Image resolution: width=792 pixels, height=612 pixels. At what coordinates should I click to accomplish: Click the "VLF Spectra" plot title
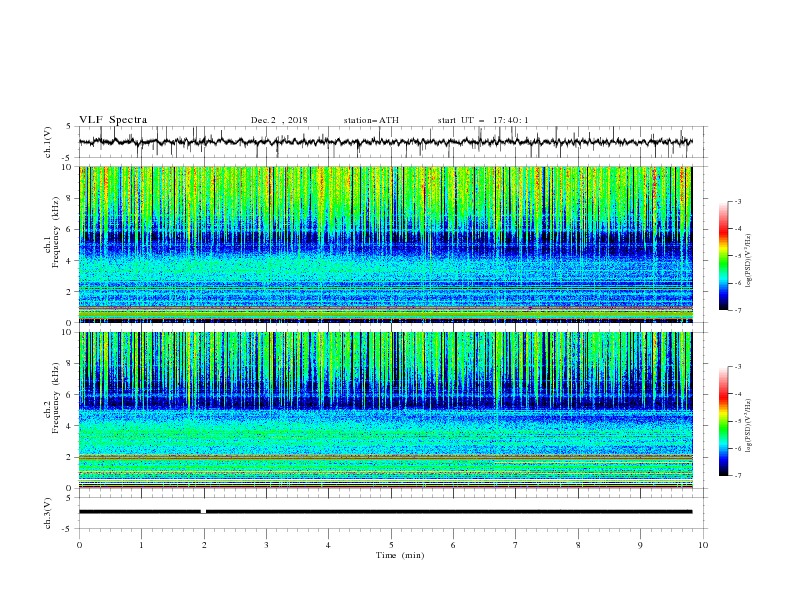point(113,120)
